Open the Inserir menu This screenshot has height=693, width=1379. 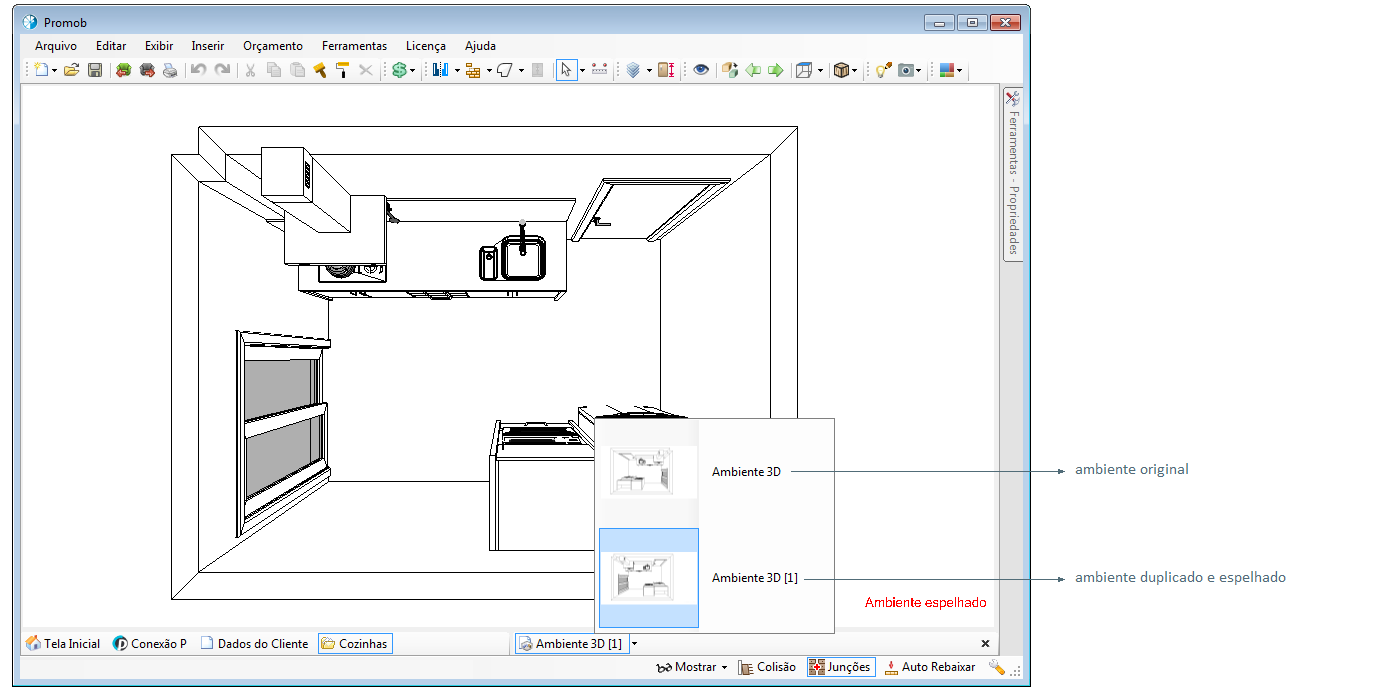[x=208, y=46]
